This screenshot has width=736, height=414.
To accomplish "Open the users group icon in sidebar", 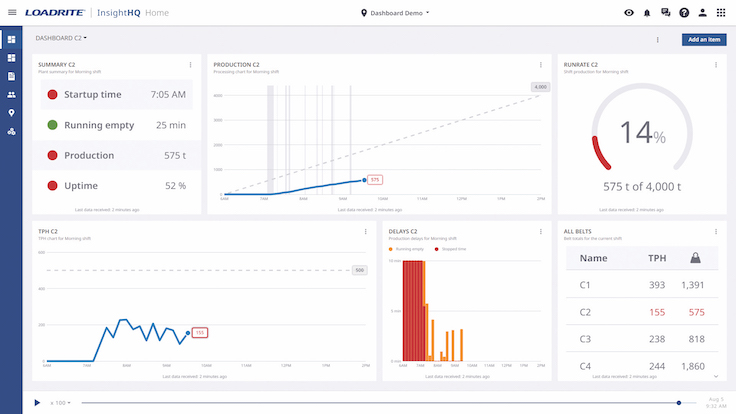I will tap(11, 94).
